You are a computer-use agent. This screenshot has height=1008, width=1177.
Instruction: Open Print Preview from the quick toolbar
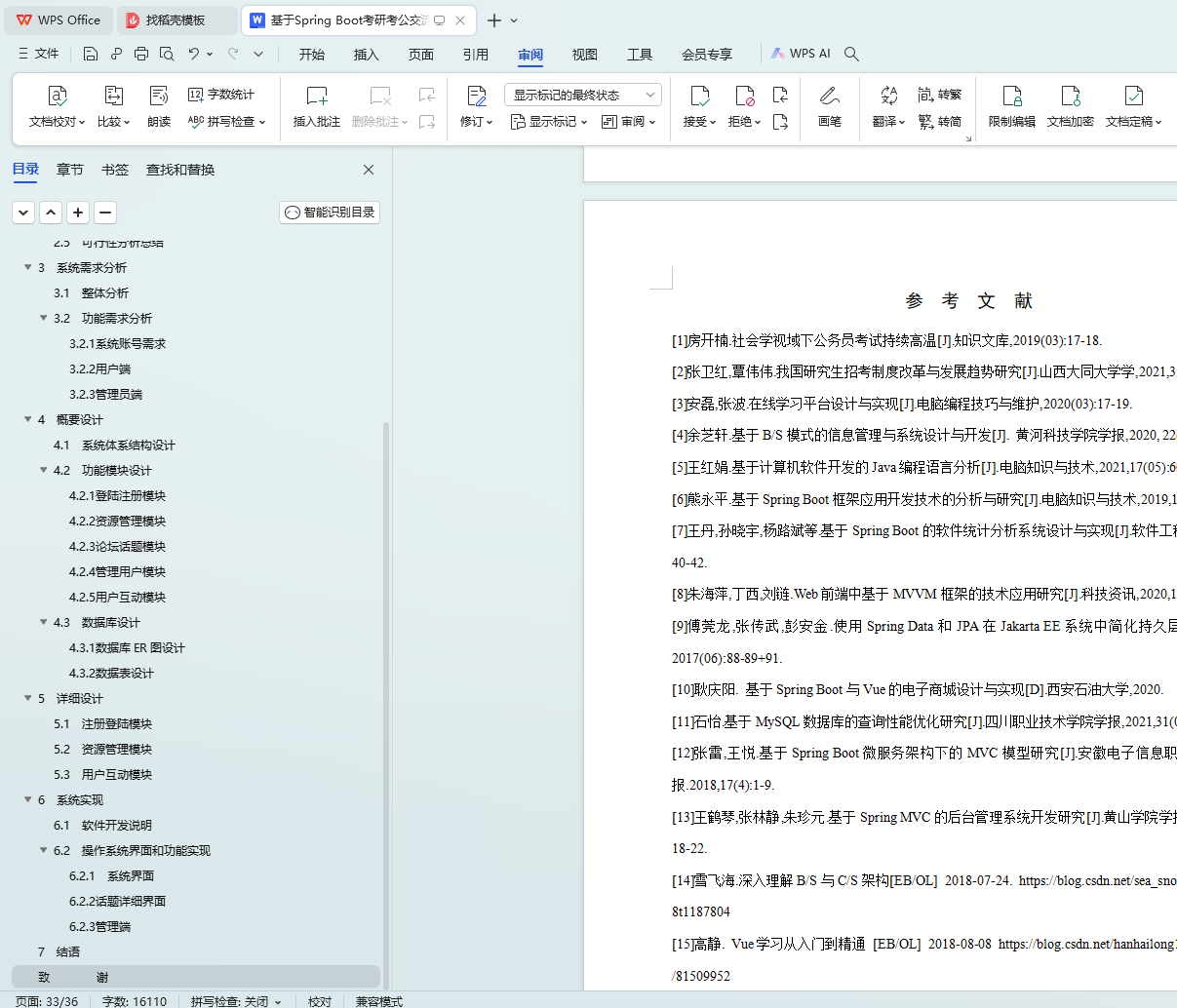167,54
